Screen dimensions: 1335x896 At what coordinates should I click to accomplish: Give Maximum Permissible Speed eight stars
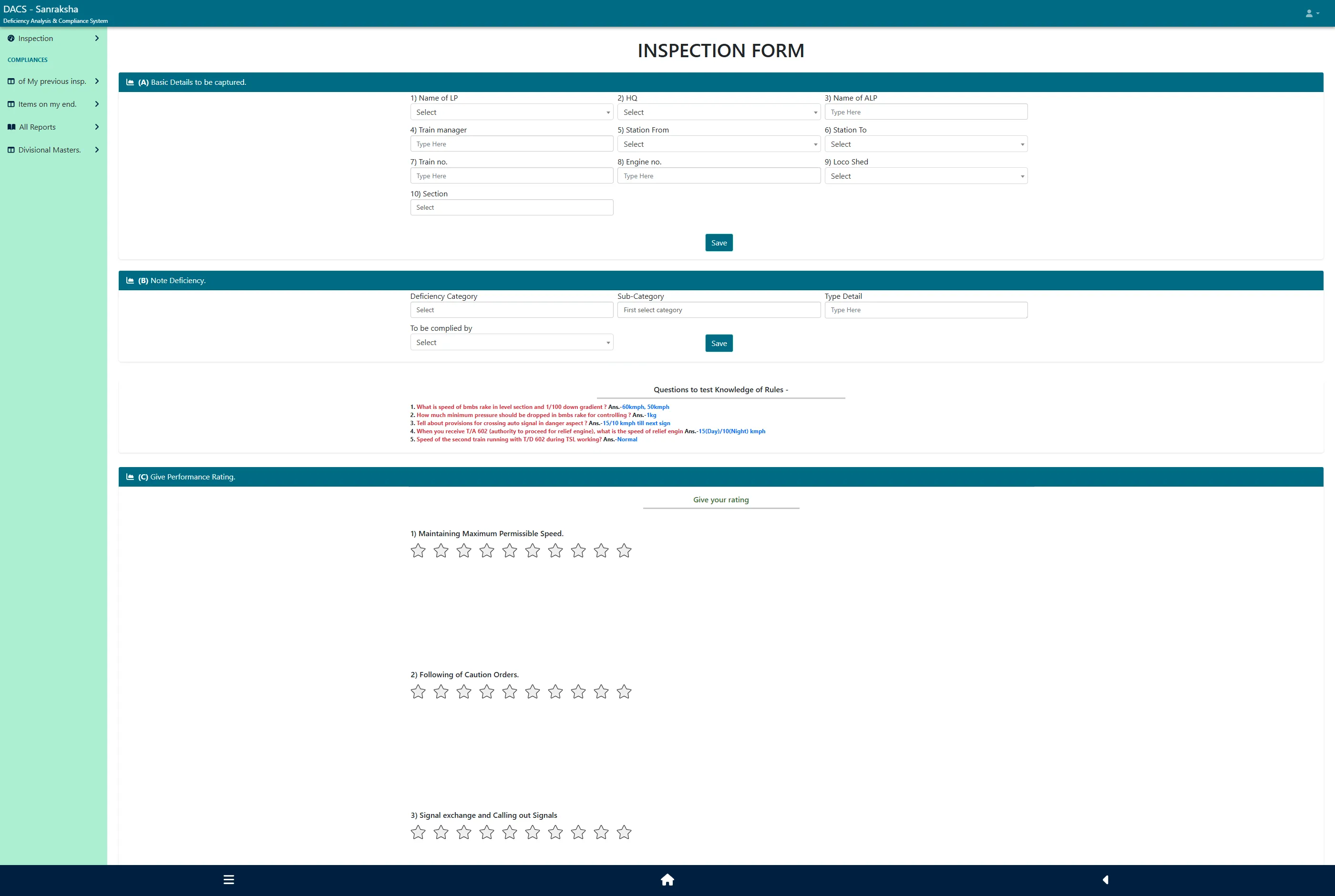point(578,550)
